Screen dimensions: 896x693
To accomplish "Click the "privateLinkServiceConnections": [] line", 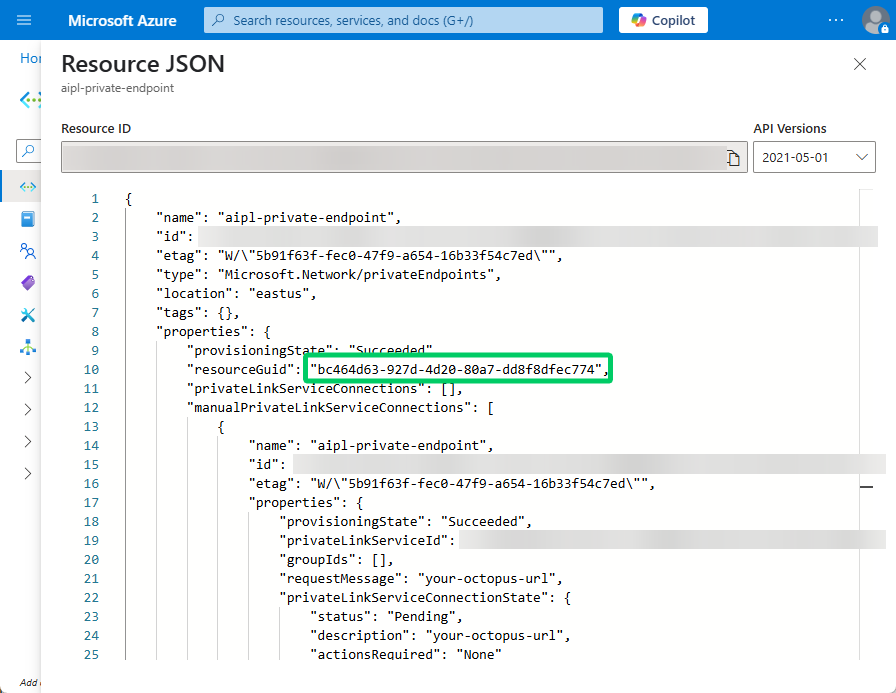I will [x=325, y=388].
